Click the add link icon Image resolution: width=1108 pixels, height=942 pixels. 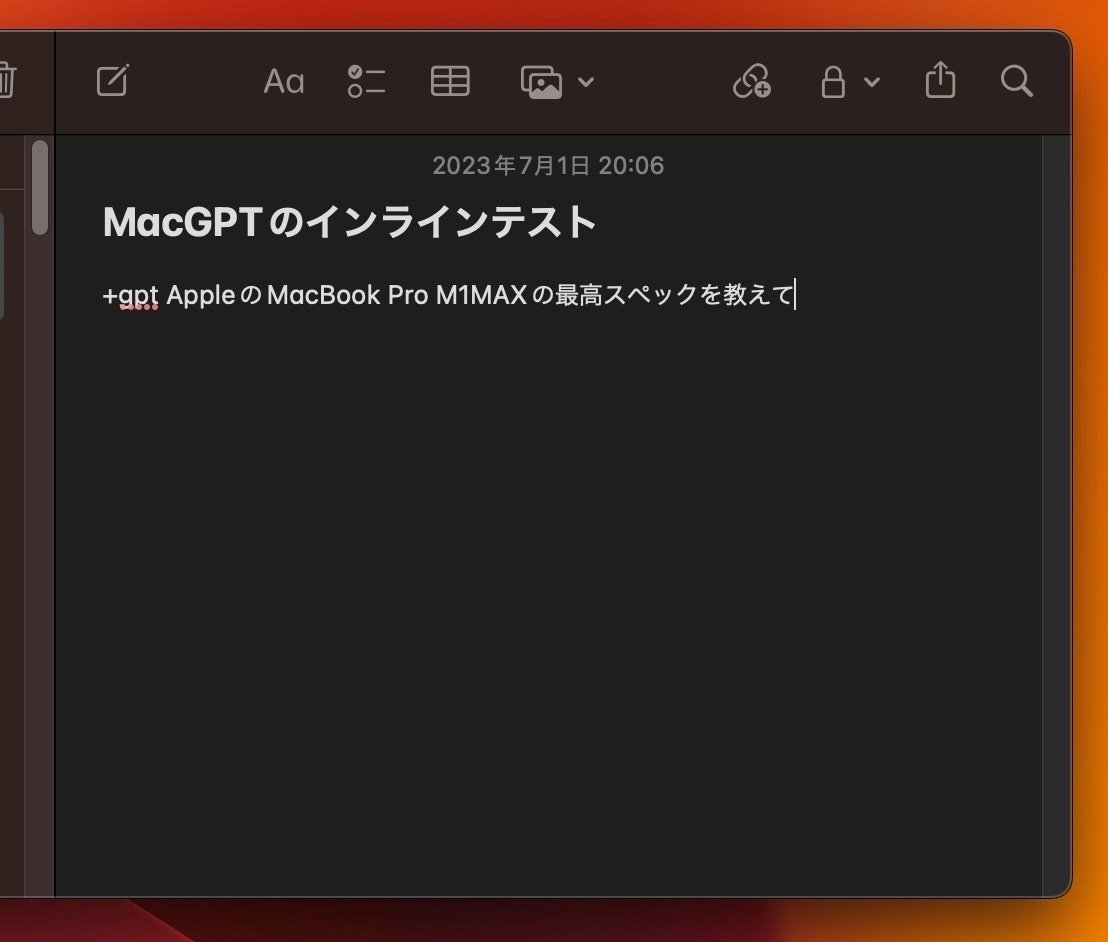tap(752, 81)
